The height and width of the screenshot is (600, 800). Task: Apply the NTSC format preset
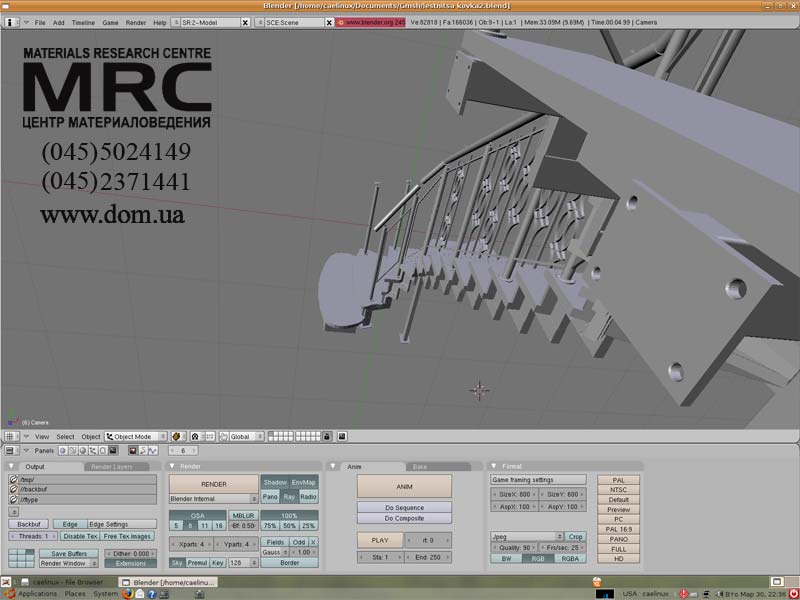(618, 490)
